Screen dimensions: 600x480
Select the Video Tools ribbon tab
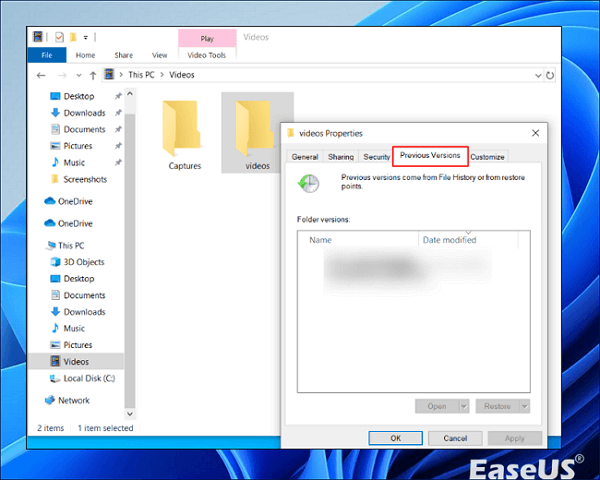[x=207, y=55]
